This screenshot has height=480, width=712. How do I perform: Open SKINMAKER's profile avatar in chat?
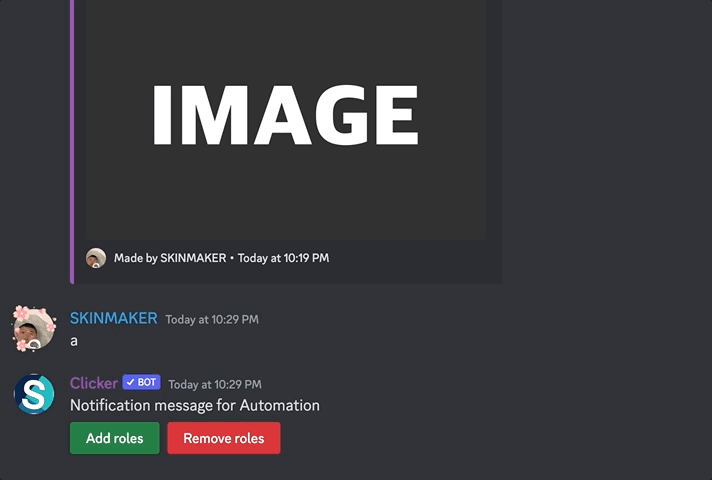[x=34, y=329]
